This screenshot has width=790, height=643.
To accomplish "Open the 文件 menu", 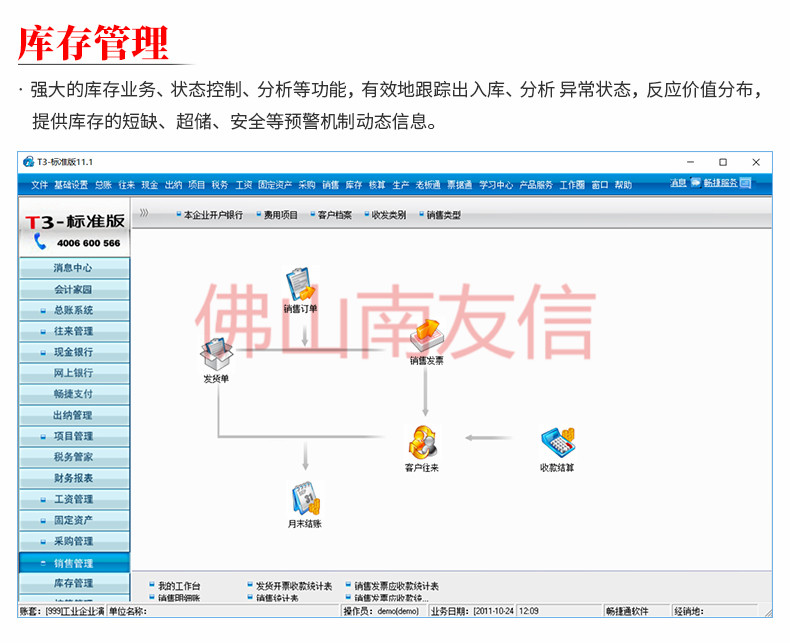I will pos(39,185).
